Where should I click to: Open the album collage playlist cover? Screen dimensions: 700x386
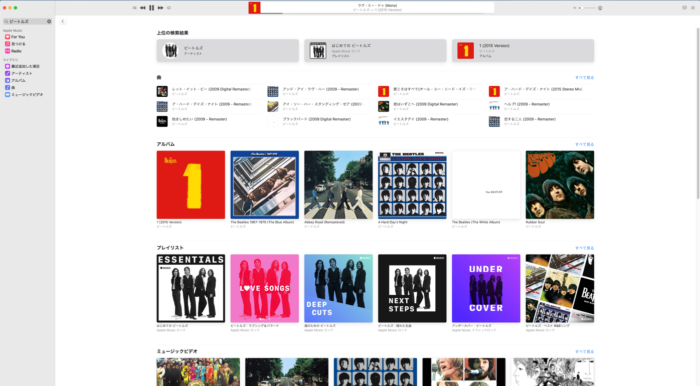(x=560, y=288)
